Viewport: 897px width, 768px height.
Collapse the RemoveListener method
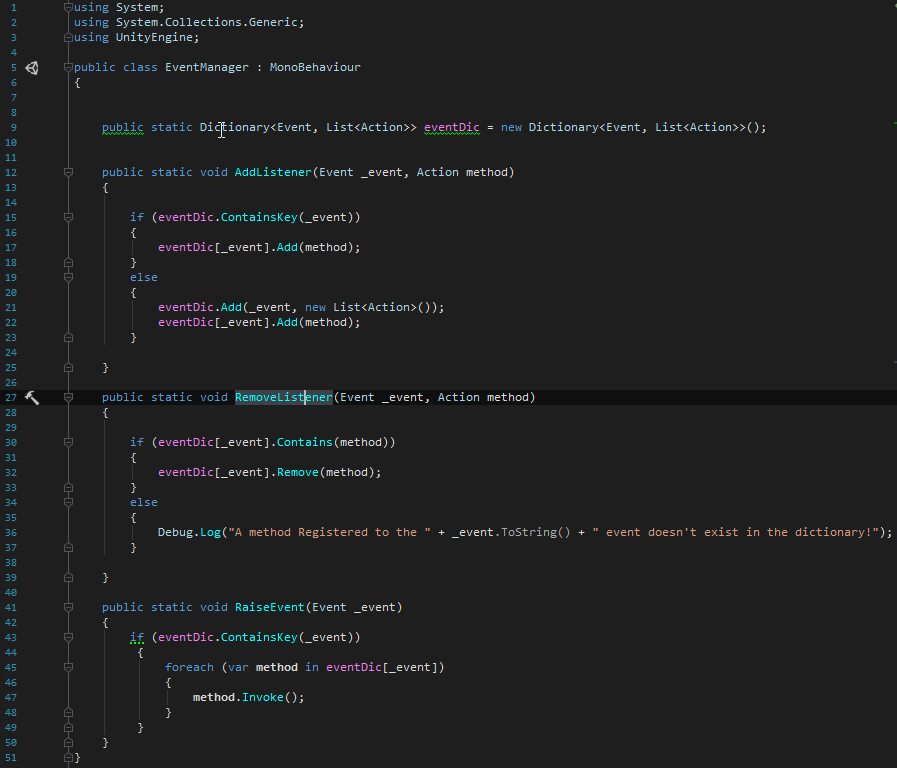(x=68, y=397)
